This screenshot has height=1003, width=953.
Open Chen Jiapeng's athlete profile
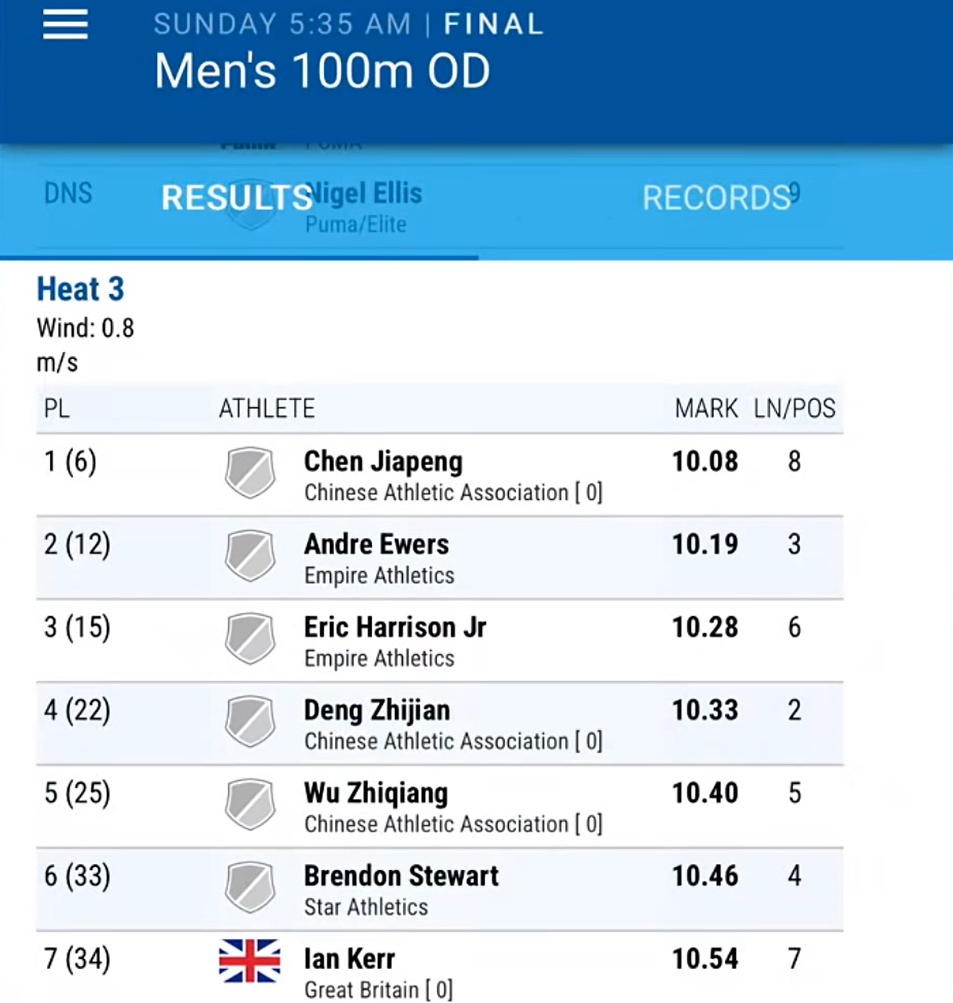(383, 461)
